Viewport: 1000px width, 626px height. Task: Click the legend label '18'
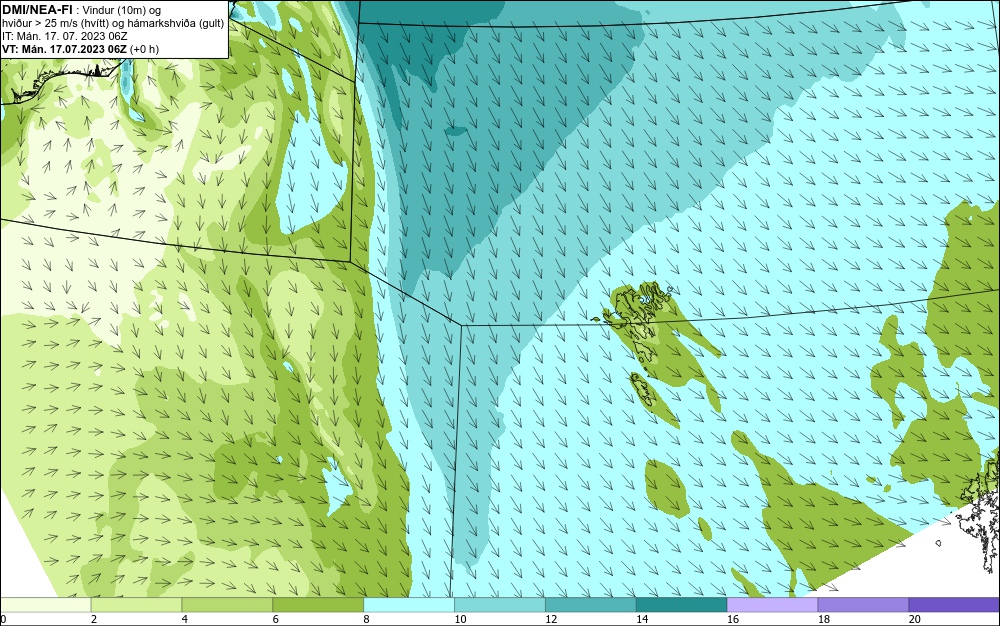823,619
